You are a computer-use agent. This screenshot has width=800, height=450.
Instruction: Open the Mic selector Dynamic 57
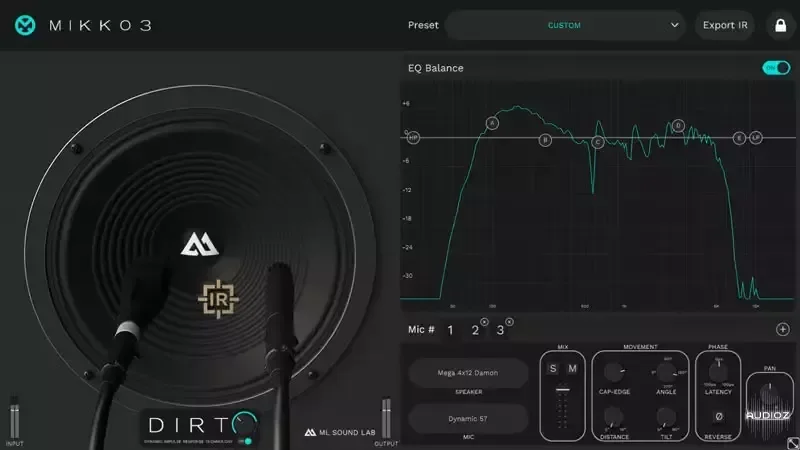point(468,419)
